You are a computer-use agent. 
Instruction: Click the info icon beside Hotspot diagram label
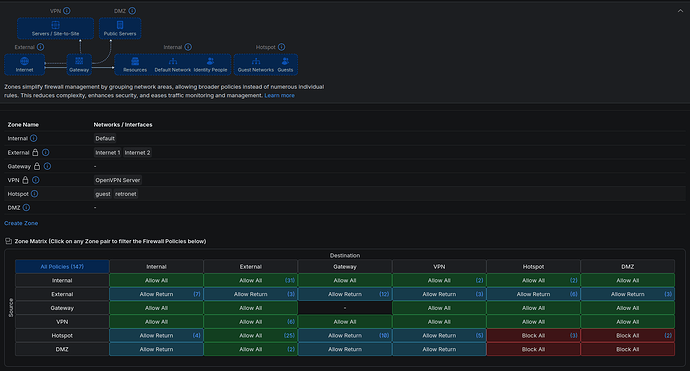coord(281,47)
